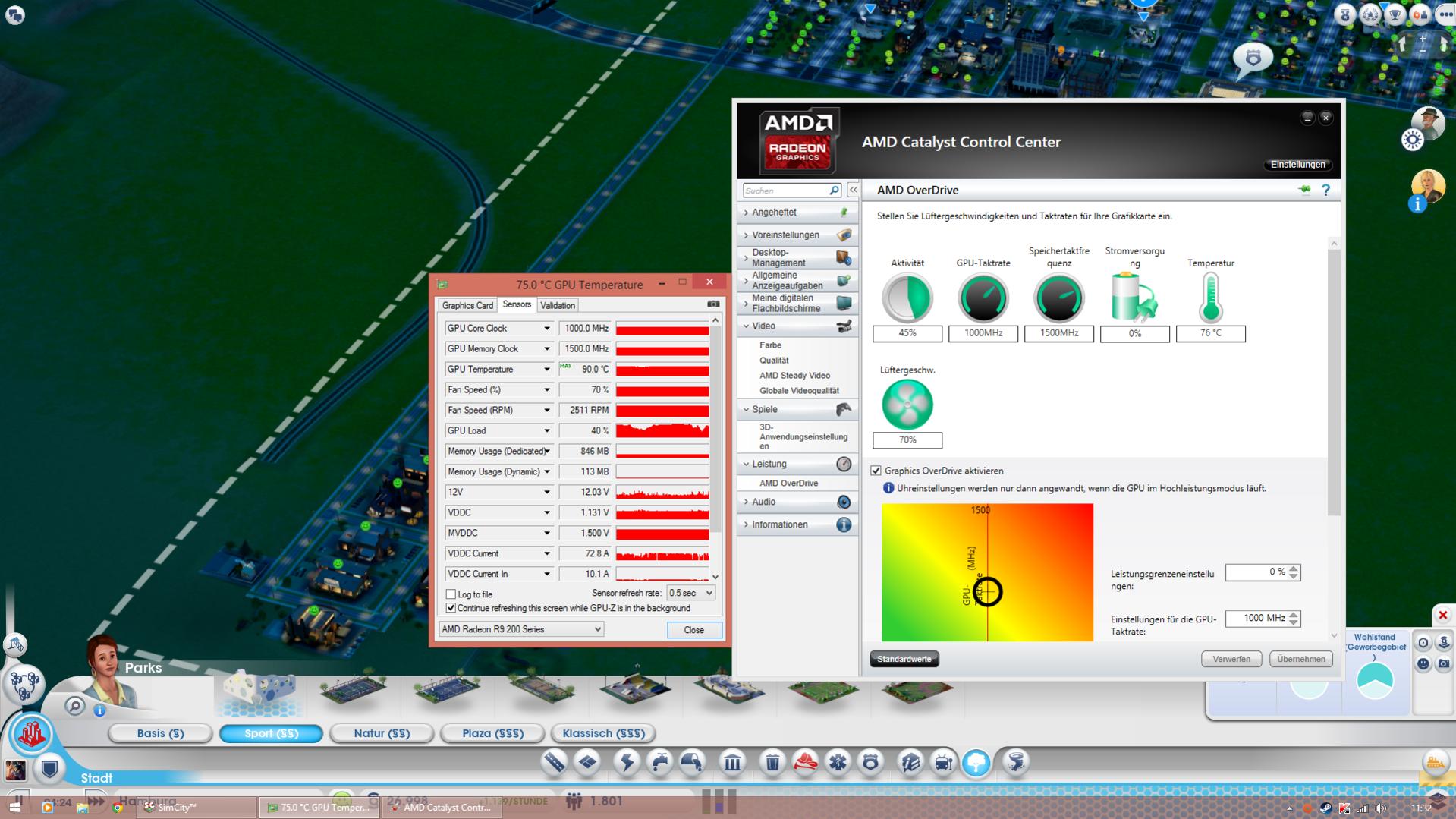Click the police speech bubble over the city
The image size is (1456, 819).
click(1253, 59)
